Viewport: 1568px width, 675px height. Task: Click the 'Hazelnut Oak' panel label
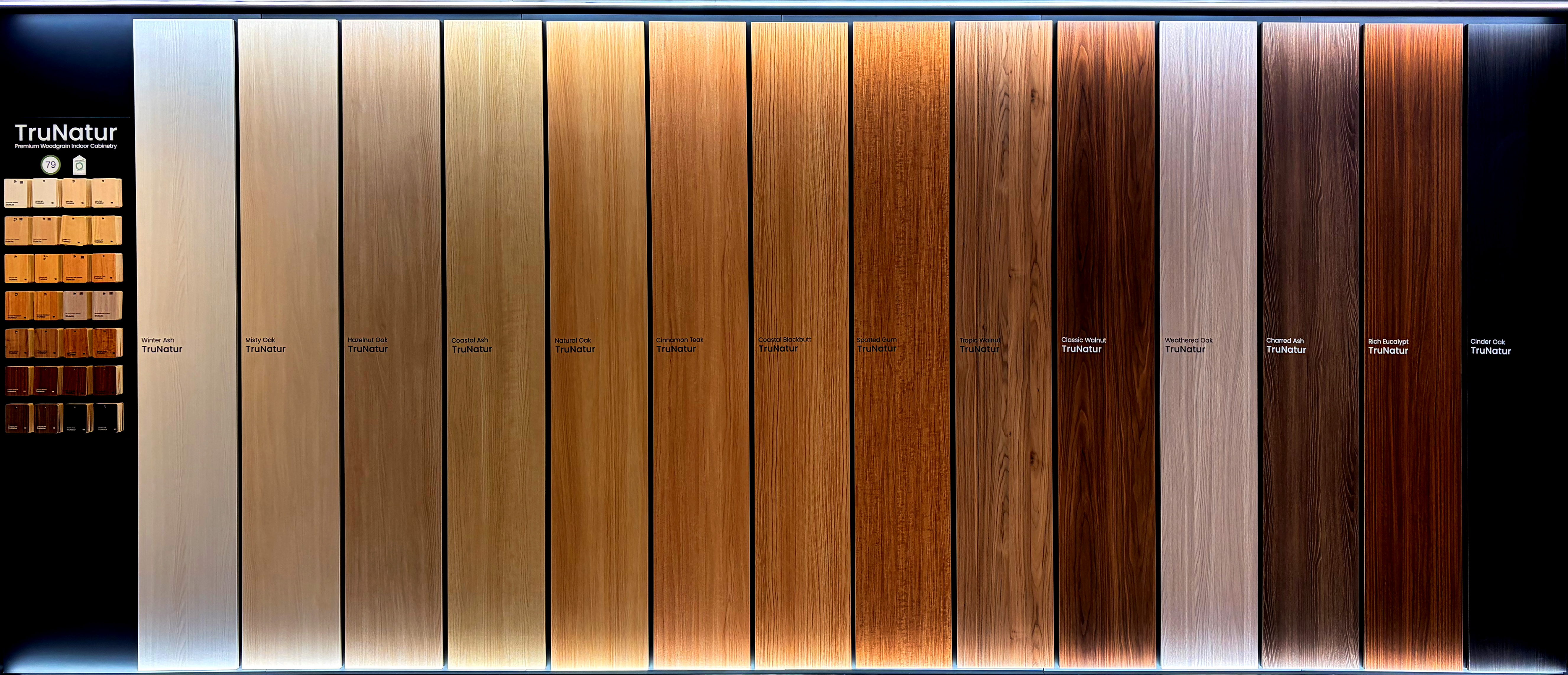(368, 340)
